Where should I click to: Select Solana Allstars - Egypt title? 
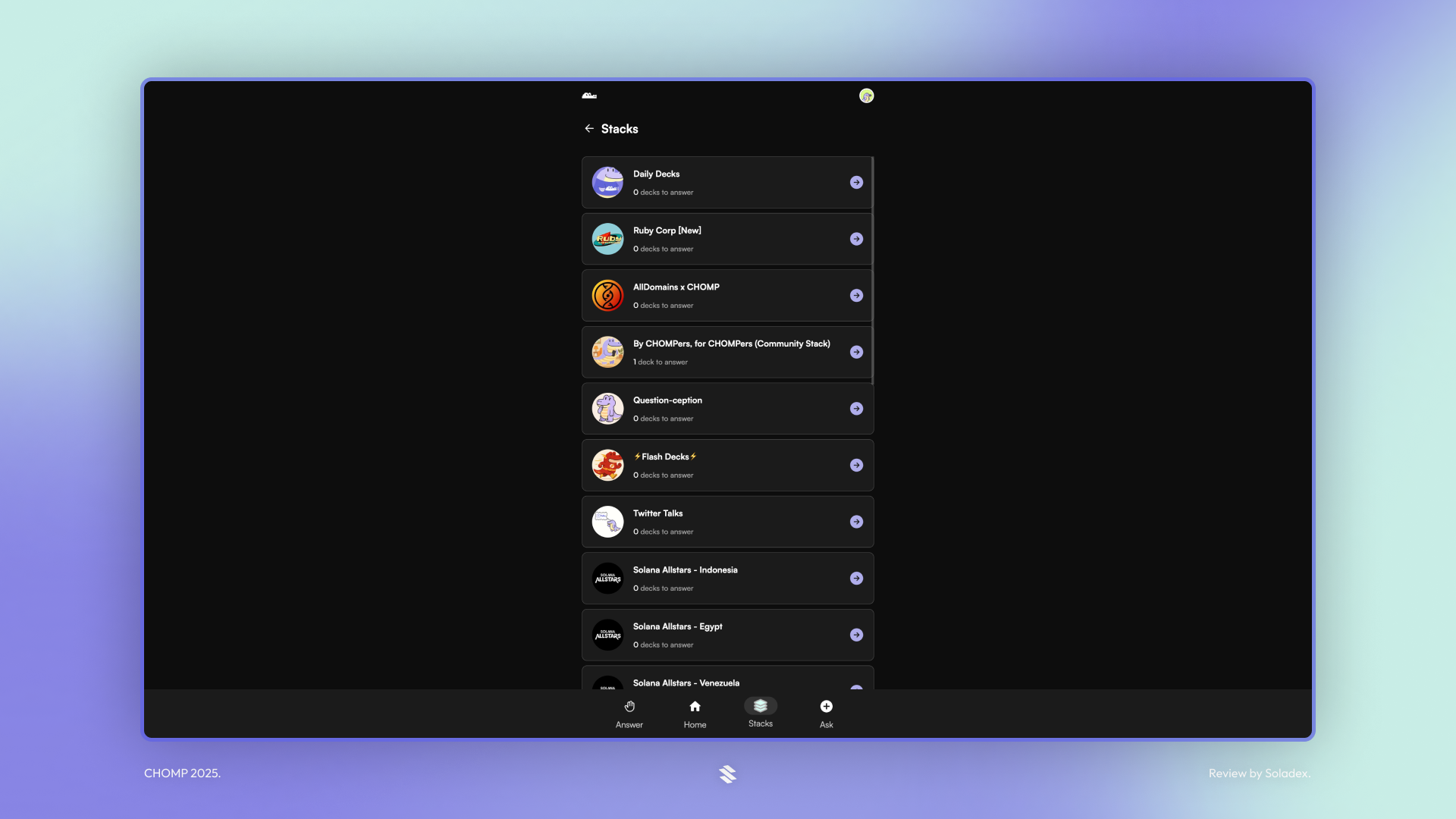[677, 626]
